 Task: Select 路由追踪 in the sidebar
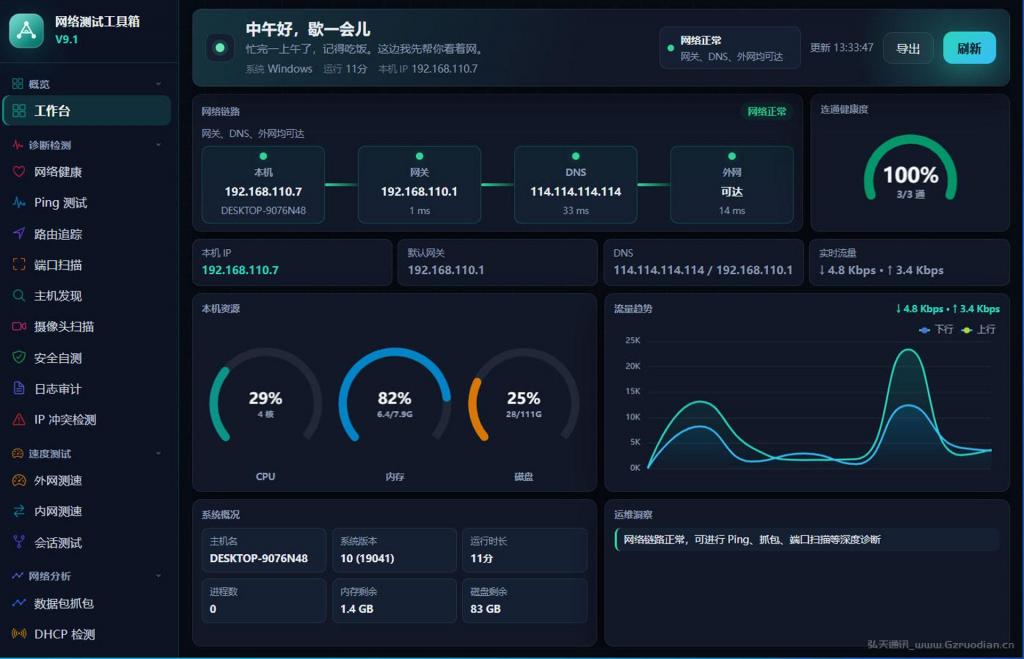pos(87,234)
